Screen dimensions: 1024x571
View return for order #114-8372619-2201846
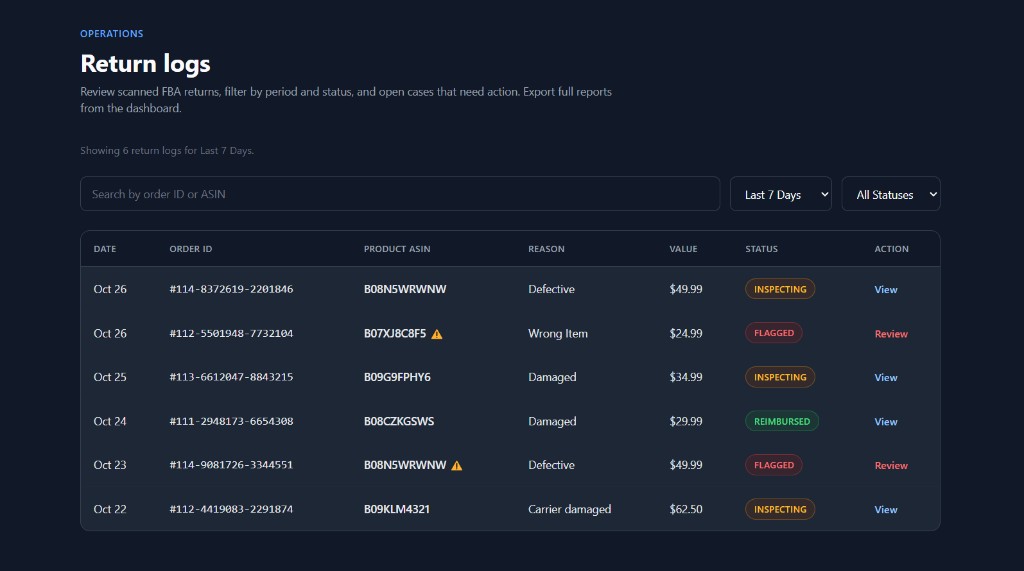tap(886, 289)
